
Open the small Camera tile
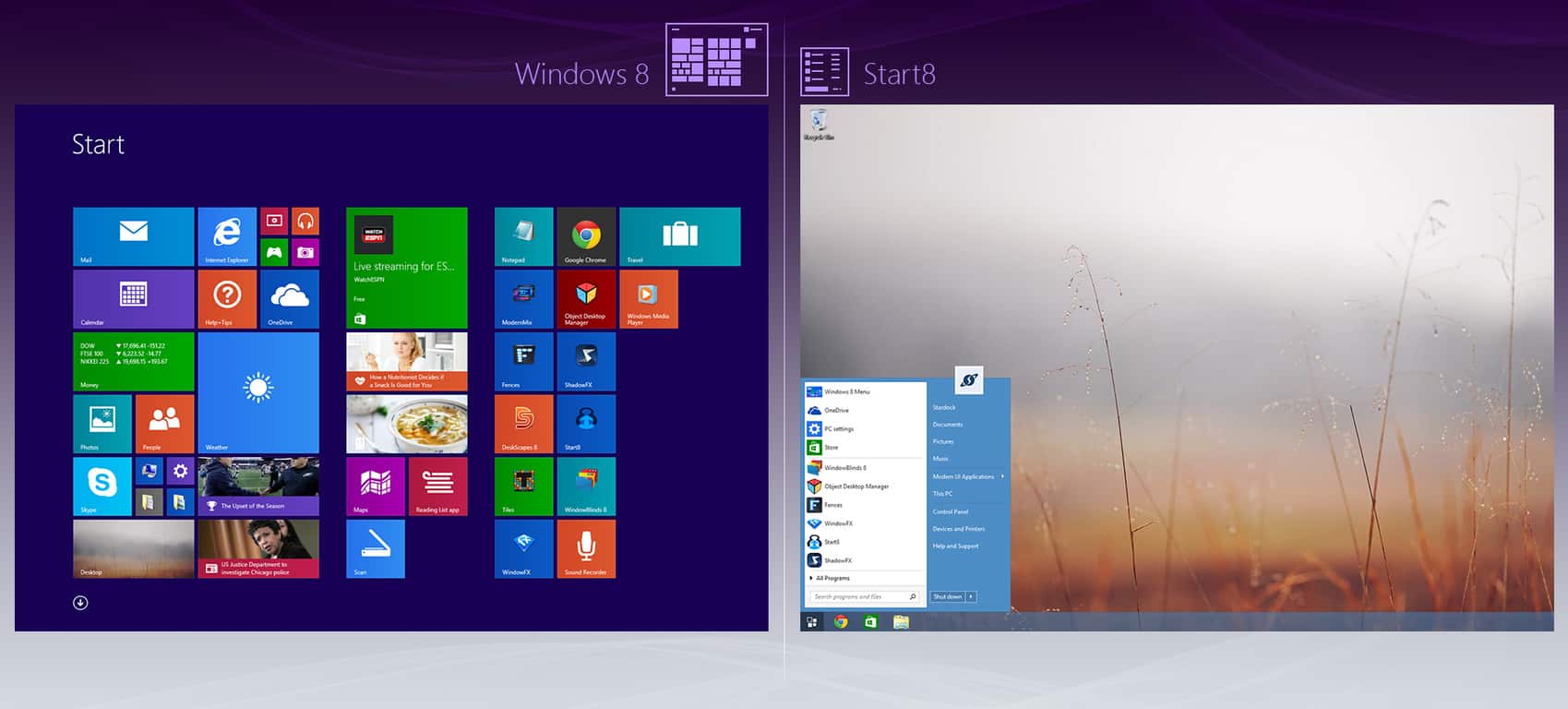(305, 252)
